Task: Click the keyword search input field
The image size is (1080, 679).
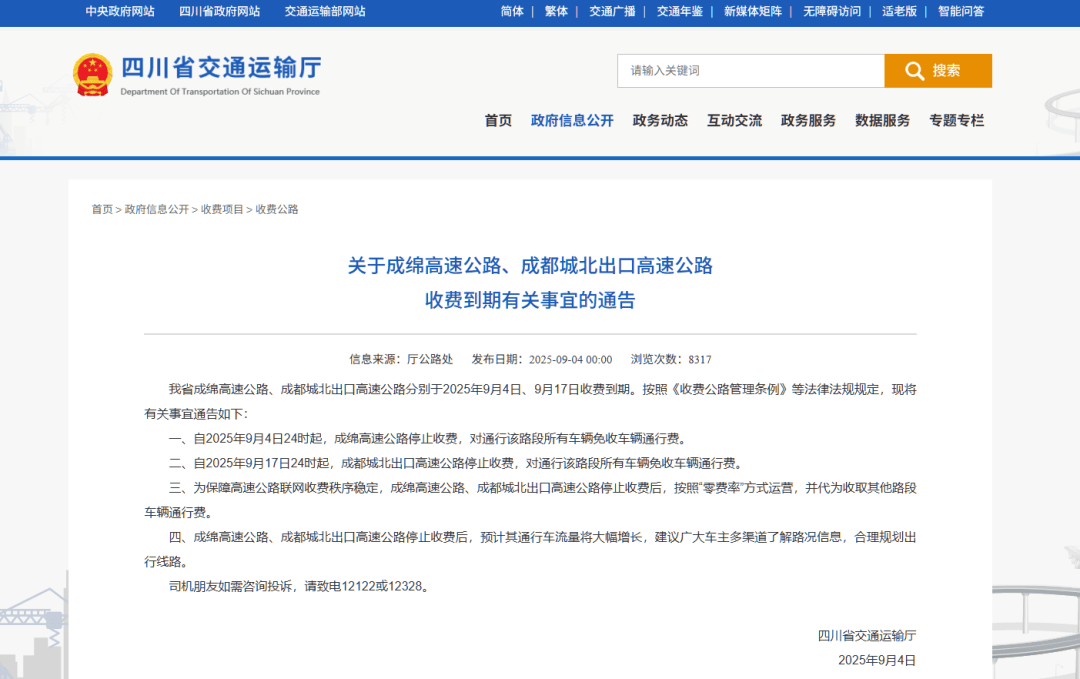Action: click(x=750, y=71)
